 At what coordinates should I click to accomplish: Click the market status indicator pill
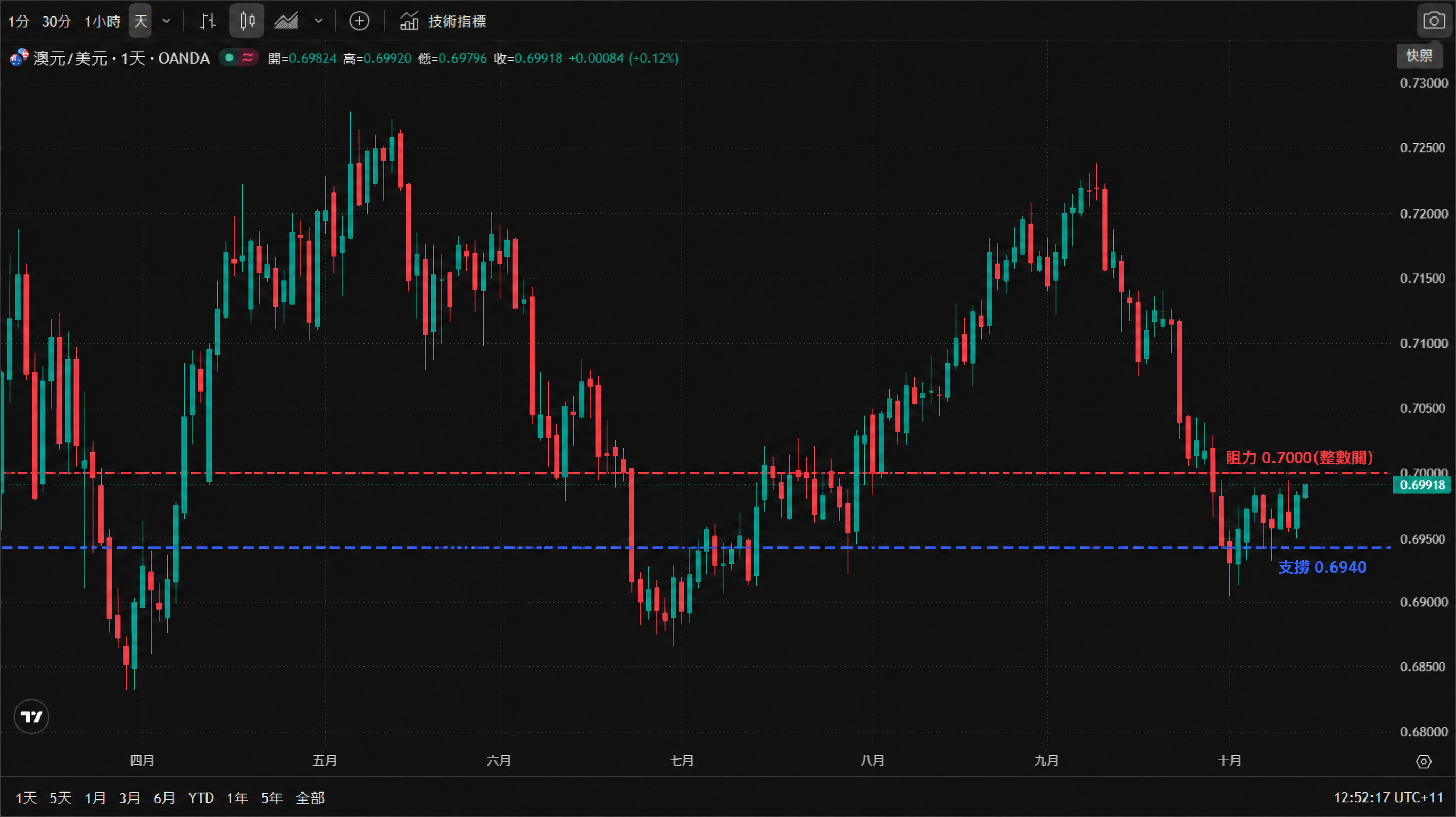pyautogui.click(x=239, y=57)
